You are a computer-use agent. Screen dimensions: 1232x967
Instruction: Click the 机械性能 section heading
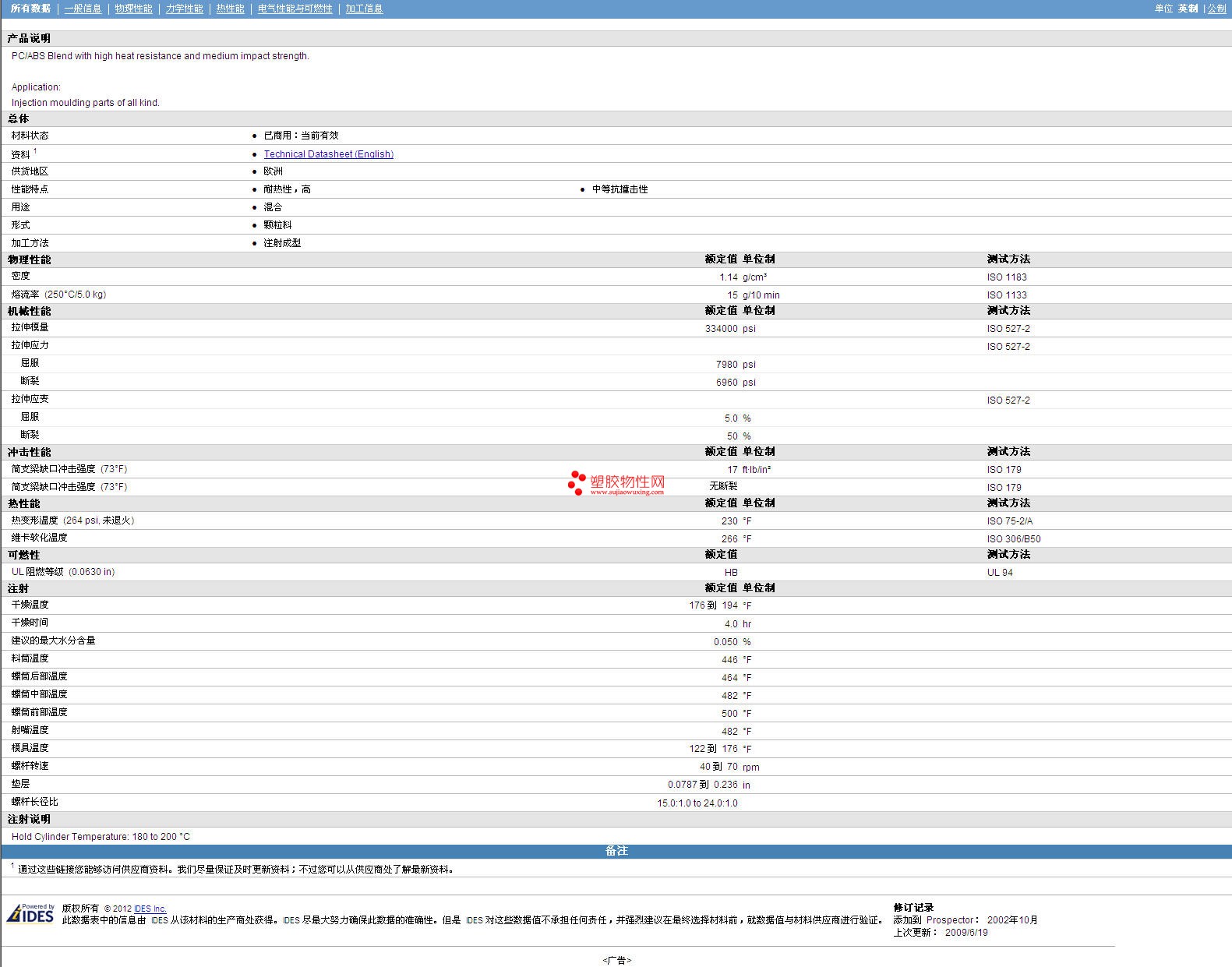click(x=29, y=311)
